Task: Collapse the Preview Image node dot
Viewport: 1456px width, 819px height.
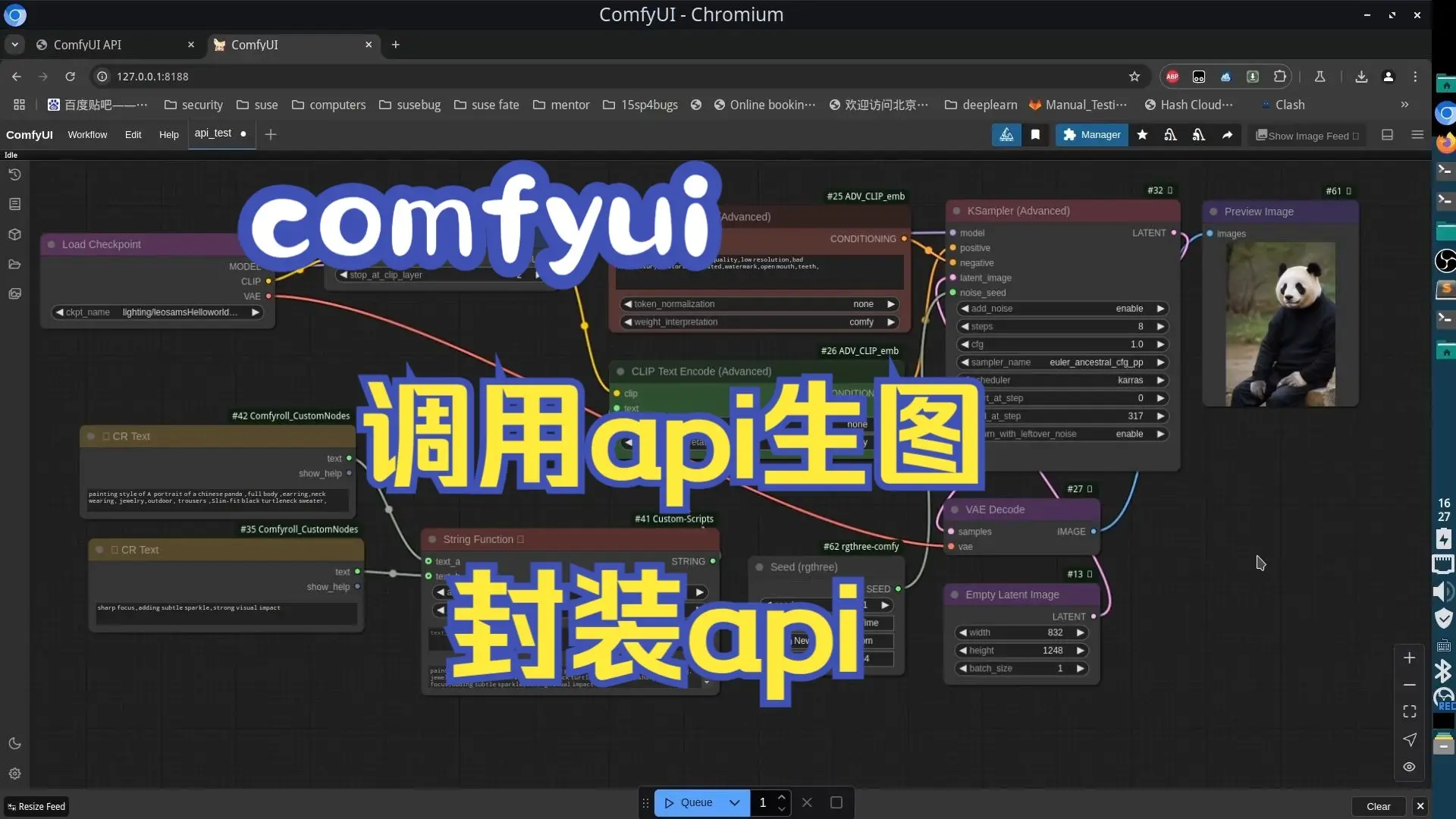Action: point(1213,212)
